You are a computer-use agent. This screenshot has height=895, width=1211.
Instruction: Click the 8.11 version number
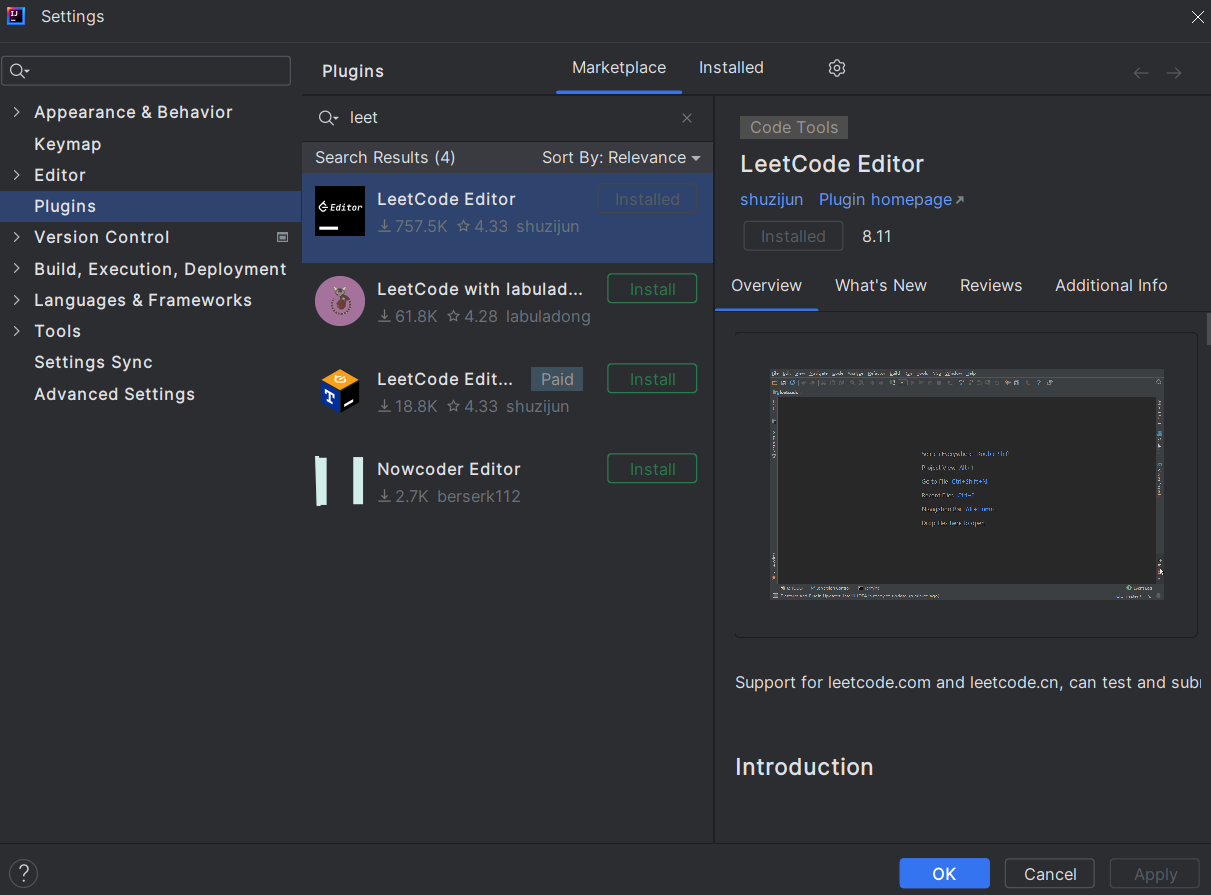876,237
